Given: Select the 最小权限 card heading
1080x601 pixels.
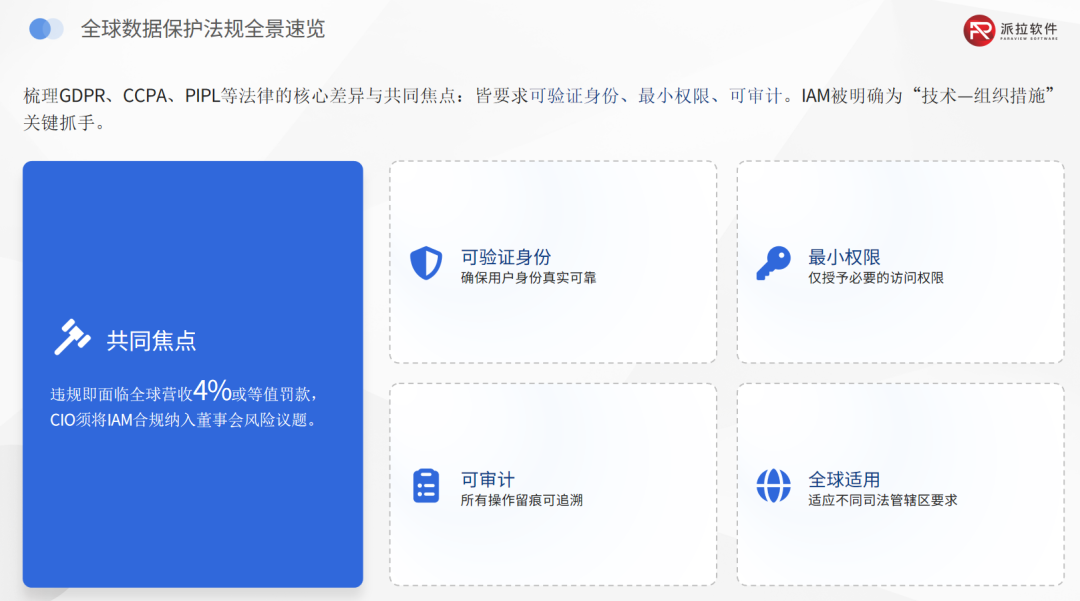Looking at the screenshot, I should pos(844,257).
